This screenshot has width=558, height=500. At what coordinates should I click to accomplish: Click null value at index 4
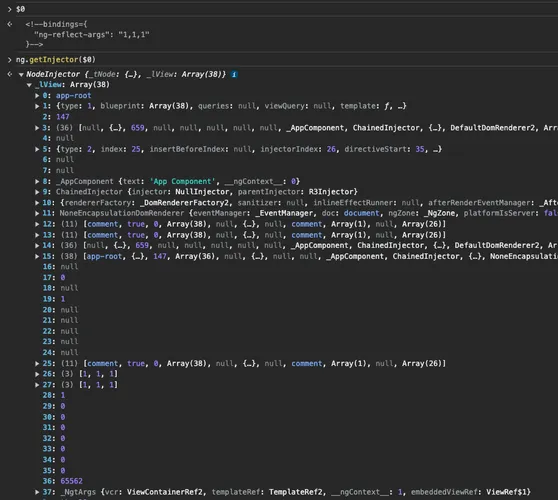(x=65, y=138)
